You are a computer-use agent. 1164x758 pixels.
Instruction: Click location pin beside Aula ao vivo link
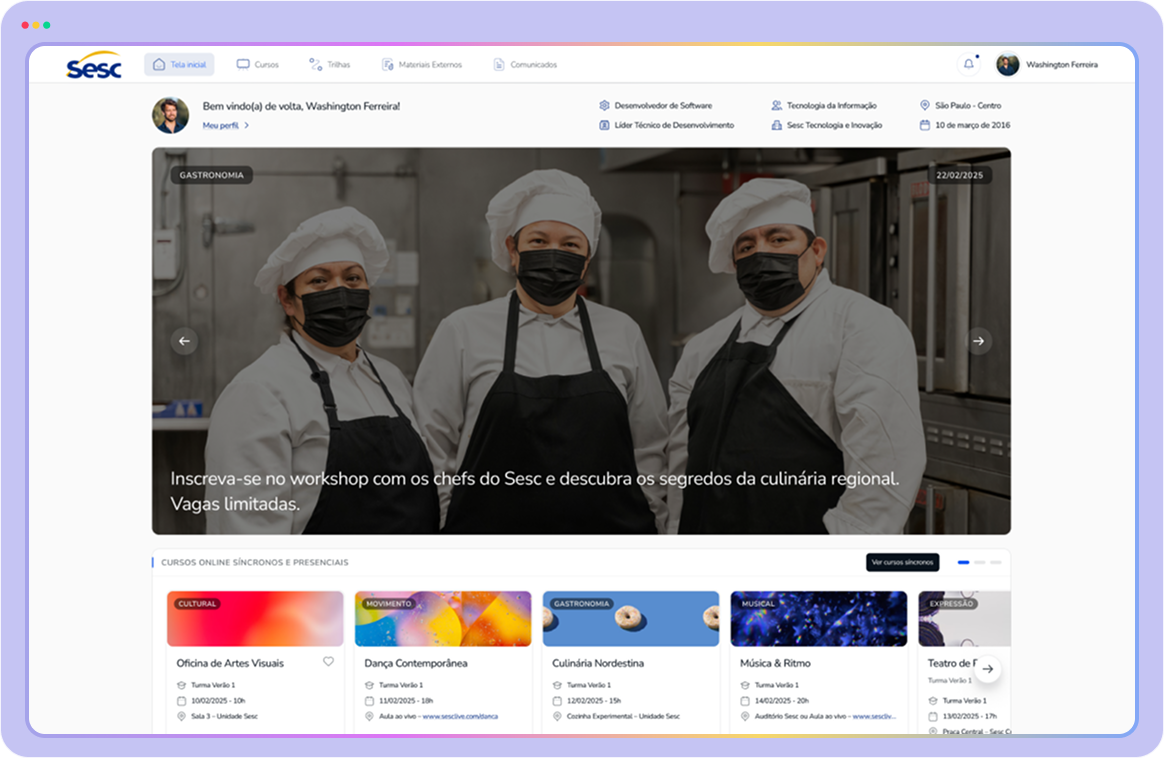coord(369,716)
